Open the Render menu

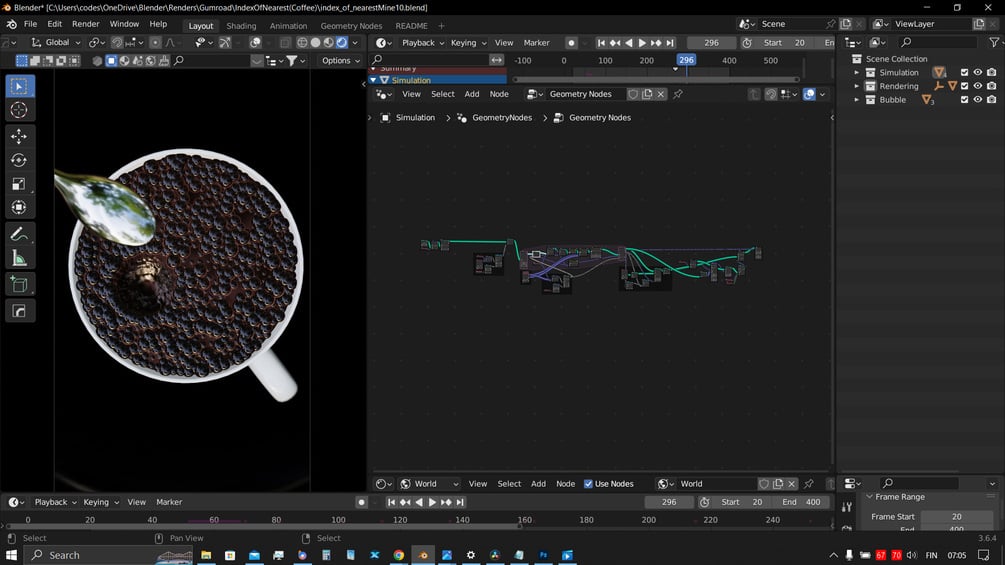[86, 24]
